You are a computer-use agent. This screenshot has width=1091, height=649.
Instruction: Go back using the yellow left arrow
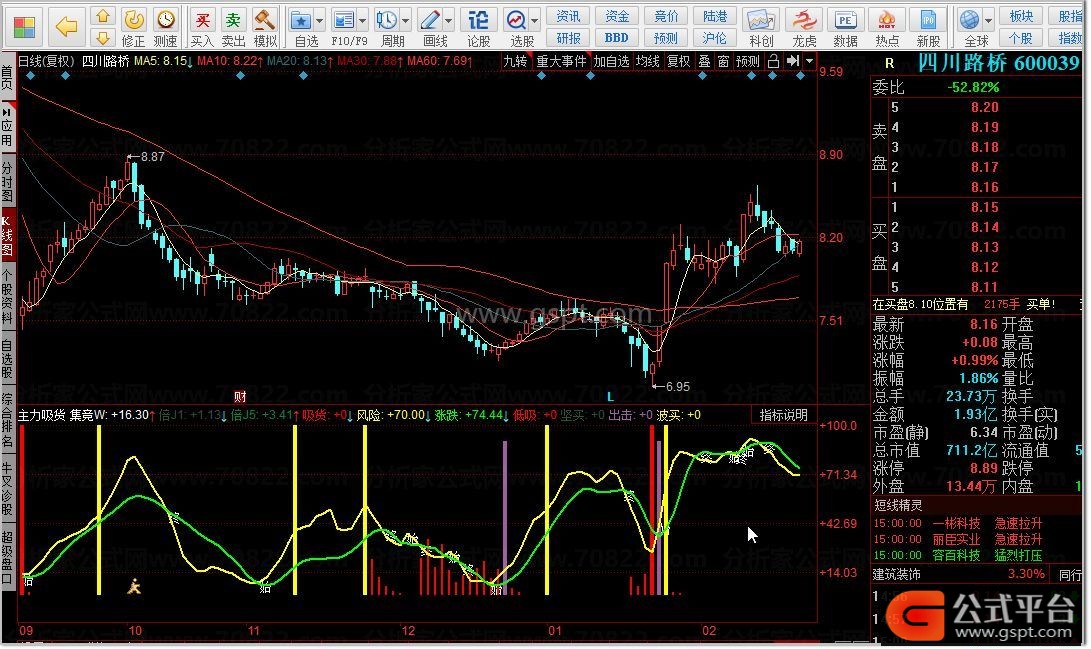click(66, 26)
